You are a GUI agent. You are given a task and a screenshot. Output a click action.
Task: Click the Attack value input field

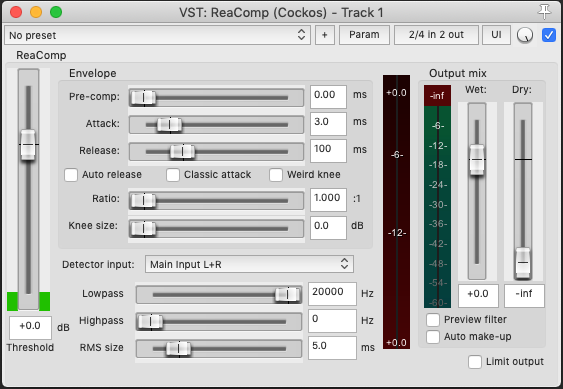pyautogui.click(x=328, y=124)
